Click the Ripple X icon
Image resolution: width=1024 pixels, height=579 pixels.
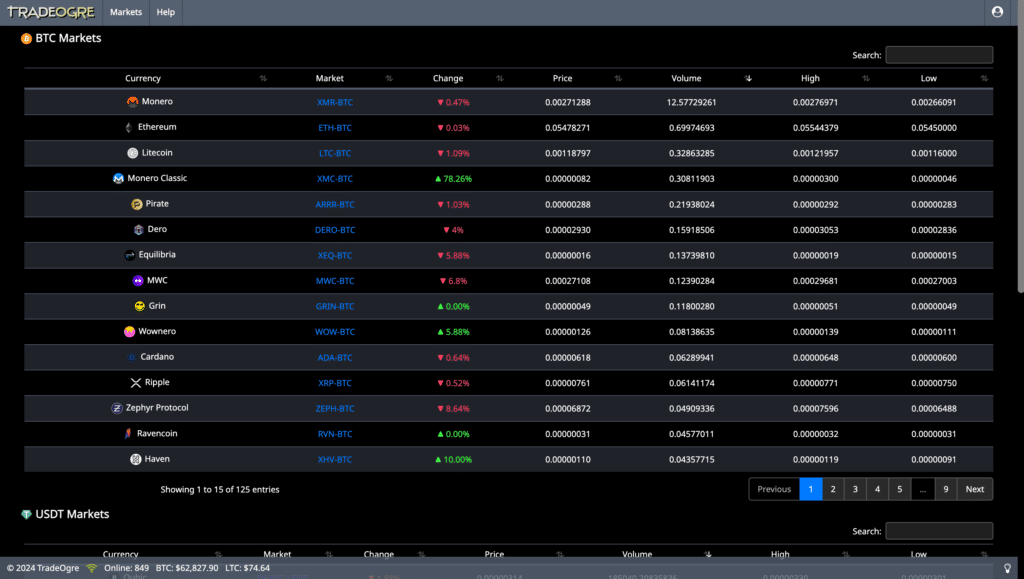point(135,383)
